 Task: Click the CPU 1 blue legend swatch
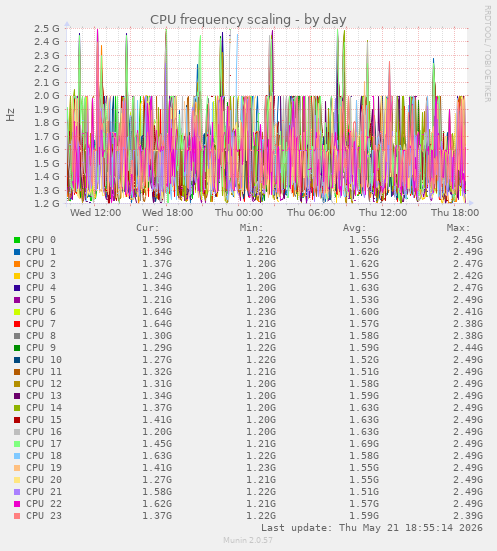(17, 252)
